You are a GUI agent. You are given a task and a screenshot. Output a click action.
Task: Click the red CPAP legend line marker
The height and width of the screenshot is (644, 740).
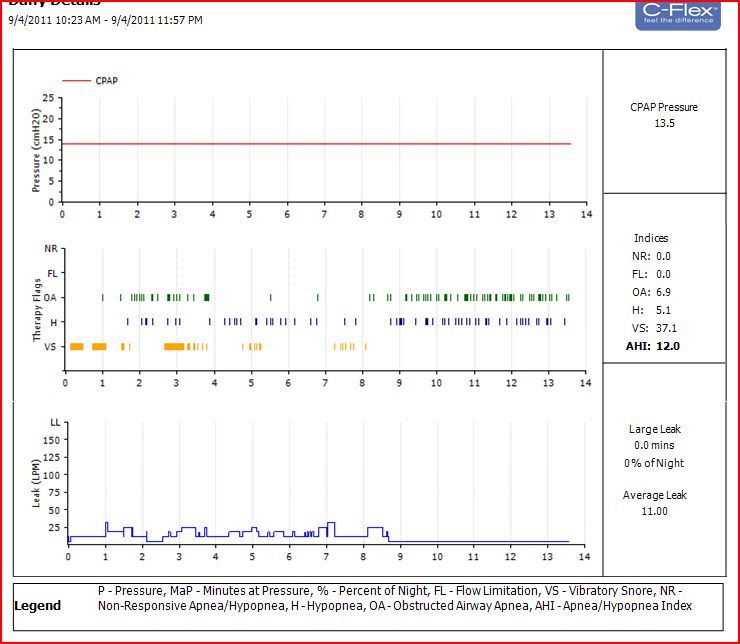click(76, 80)
